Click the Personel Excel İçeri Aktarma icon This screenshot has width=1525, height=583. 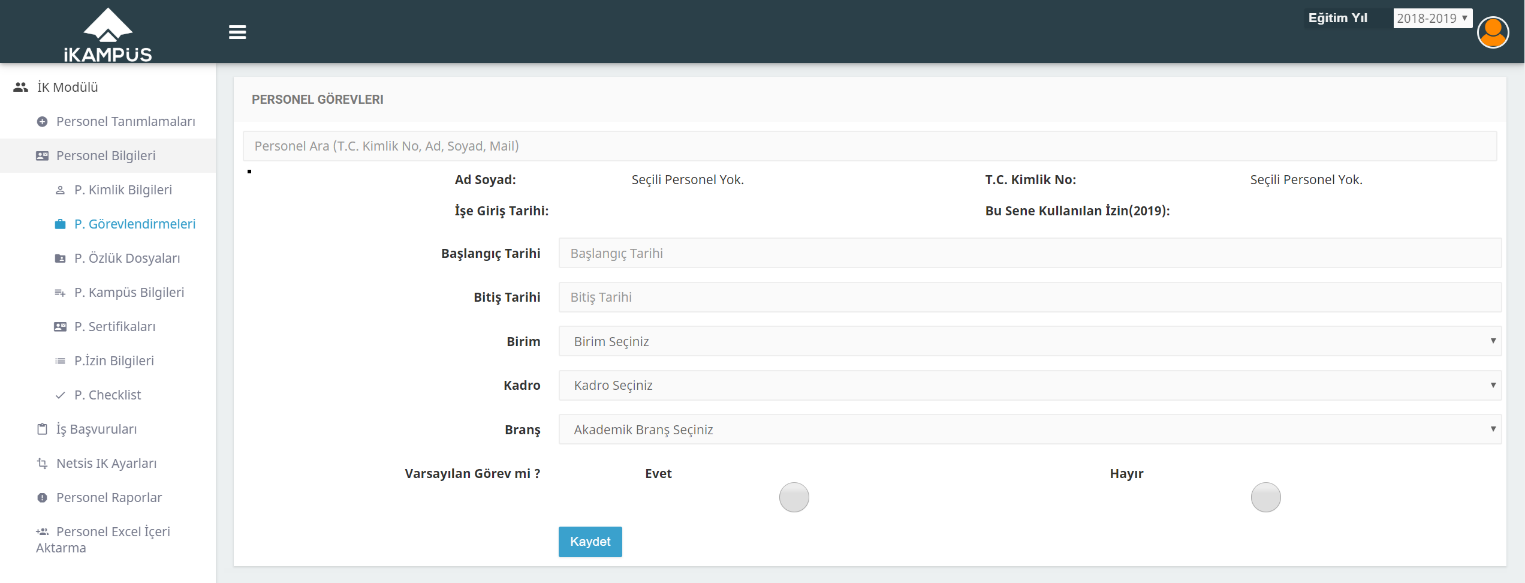tap(42, 532)
